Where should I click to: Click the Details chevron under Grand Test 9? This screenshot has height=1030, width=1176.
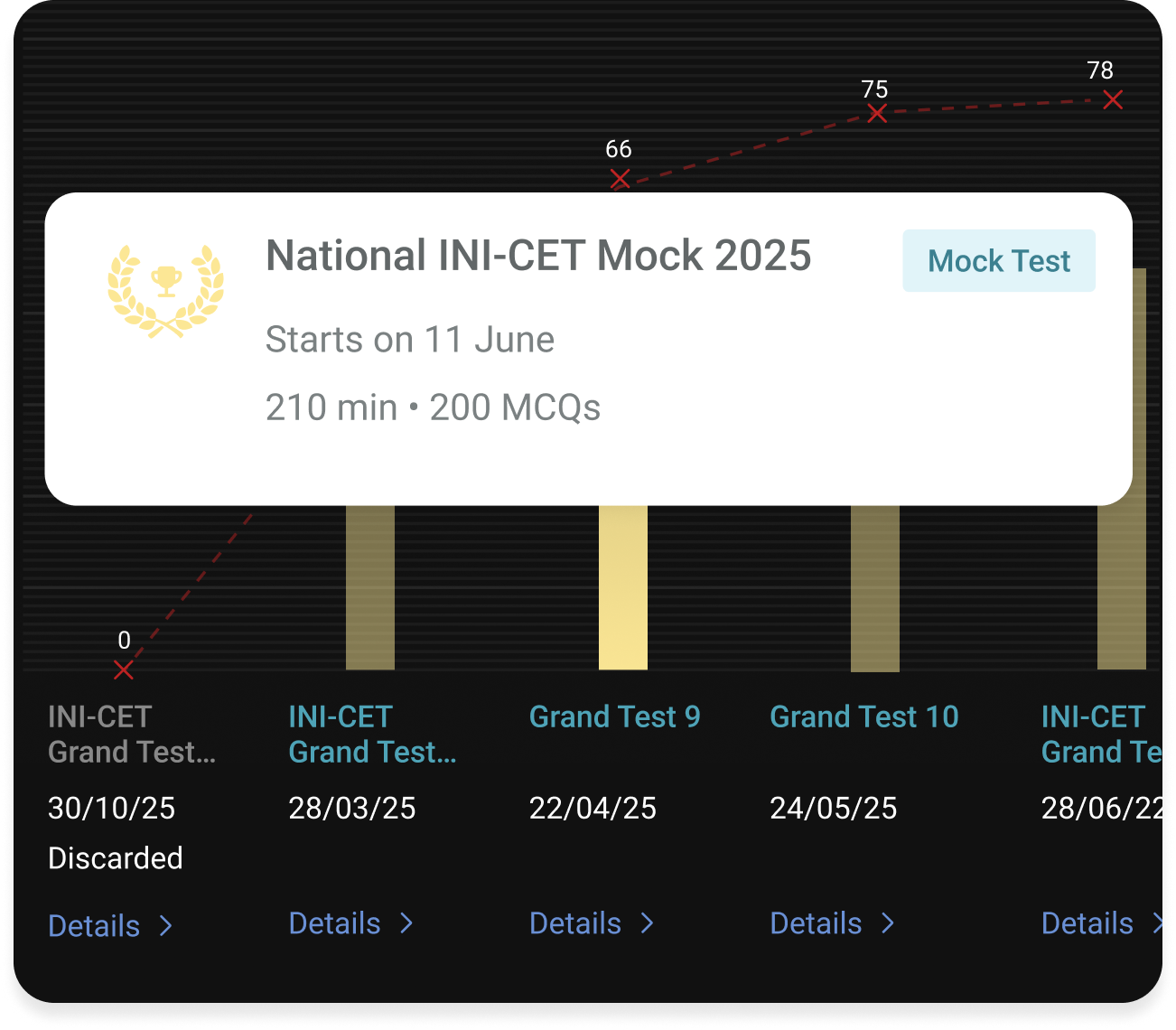pyautogui.click(x=647, y=923)
